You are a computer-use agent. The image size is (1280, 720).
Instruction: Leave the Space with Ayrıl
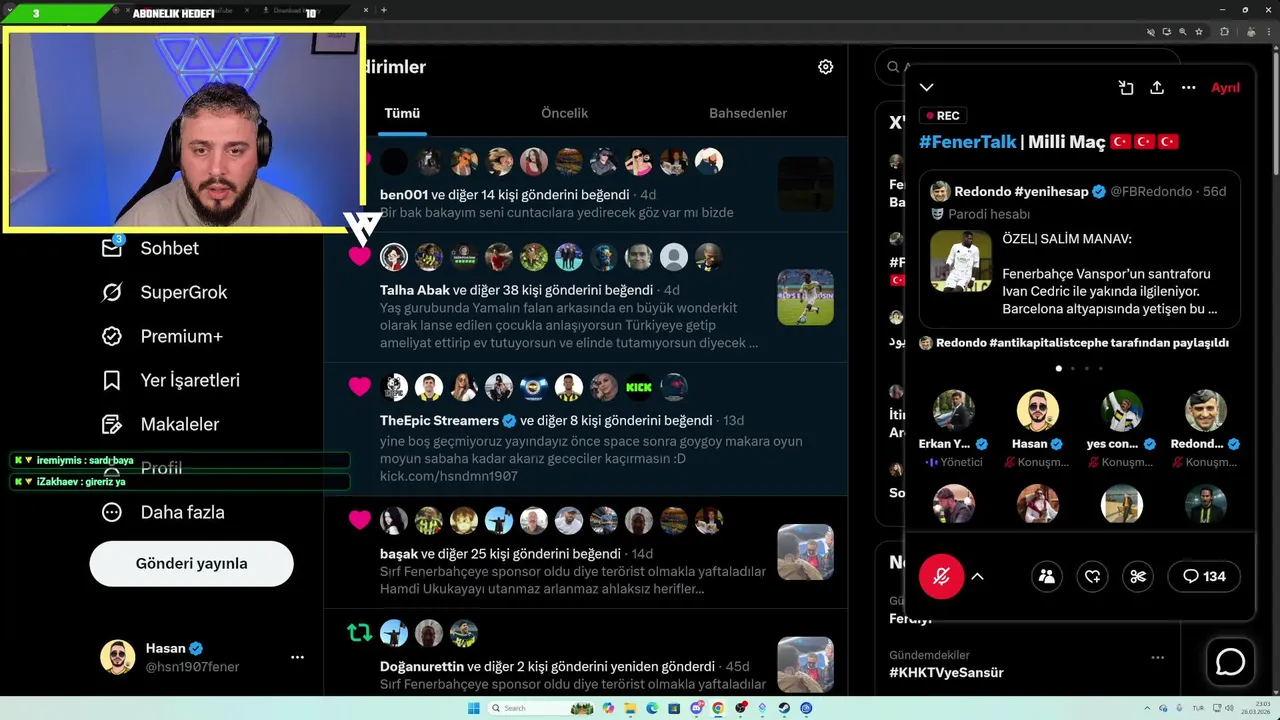coord(1225,88)
